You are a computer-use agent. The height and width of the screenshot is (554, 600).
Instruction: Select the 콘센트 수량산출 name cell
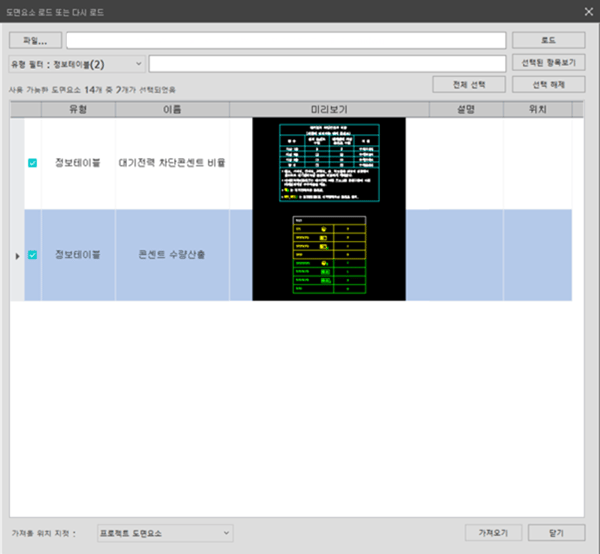click(x=172, y=255)
